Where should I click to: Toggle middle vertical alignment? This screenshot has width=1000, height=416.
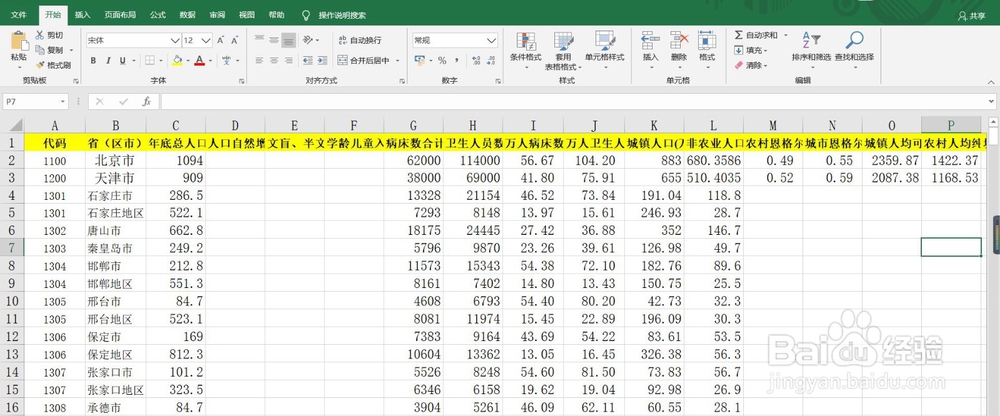[274, 40]
